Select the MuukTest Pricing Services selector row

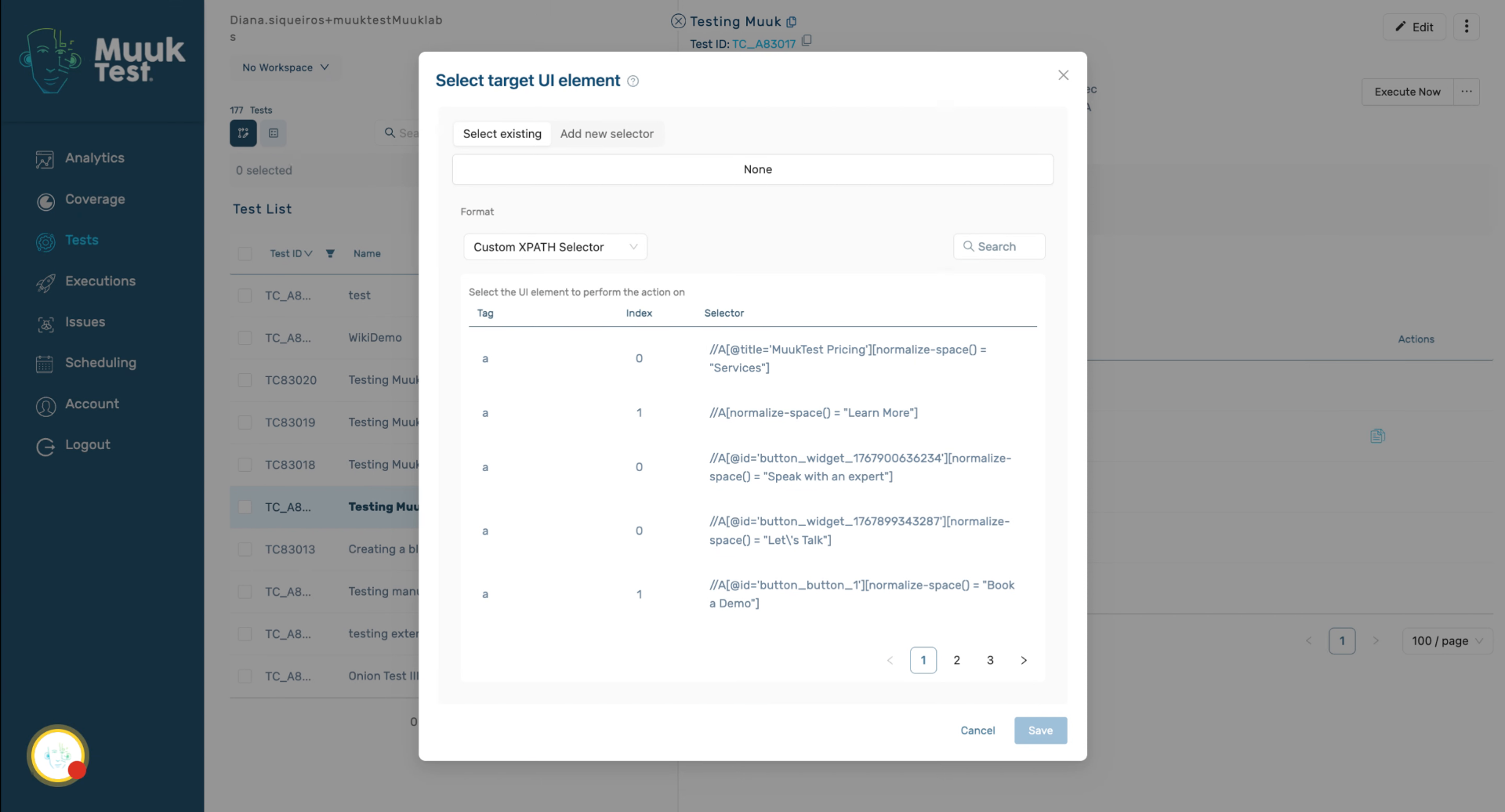pyautogui.click(x=752, y=359)
